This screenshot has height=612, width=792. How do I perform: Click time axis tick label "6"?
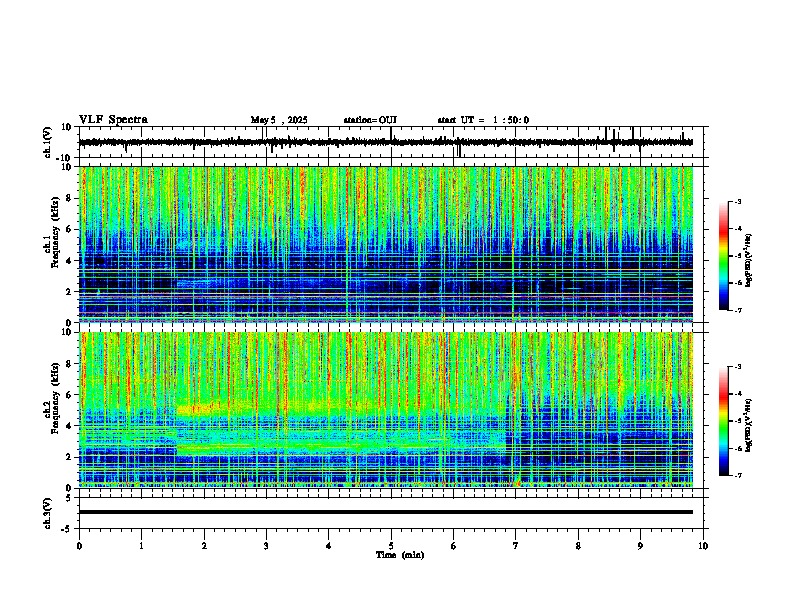click(454, 546)
